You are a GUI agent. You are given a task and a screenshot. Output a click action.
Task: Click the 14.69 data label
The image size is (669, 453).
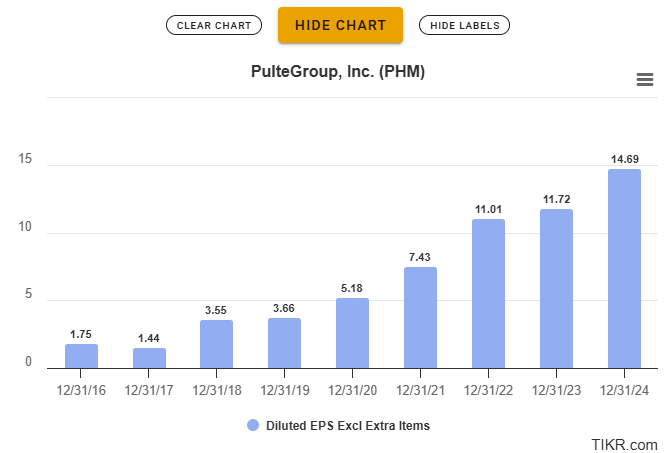tap(625, 159)
